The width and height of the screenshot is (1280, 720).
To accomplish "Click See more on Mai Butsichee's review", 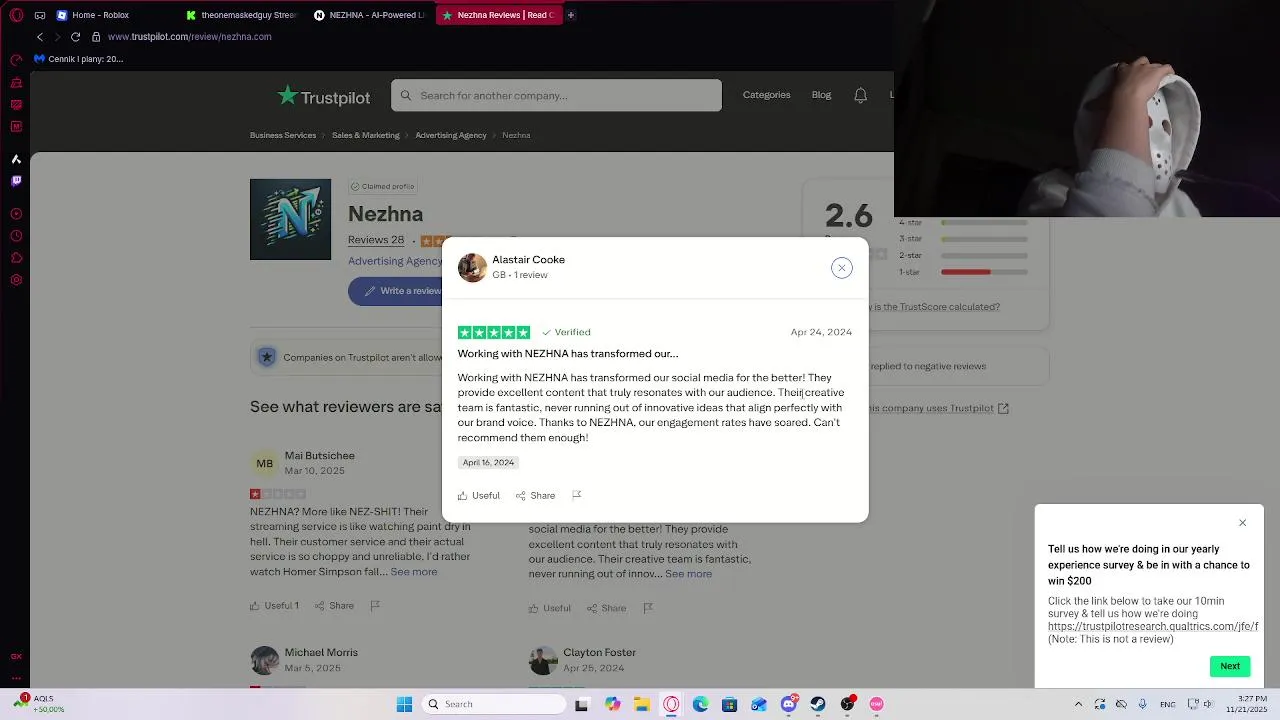I will [x=414, y=572].
